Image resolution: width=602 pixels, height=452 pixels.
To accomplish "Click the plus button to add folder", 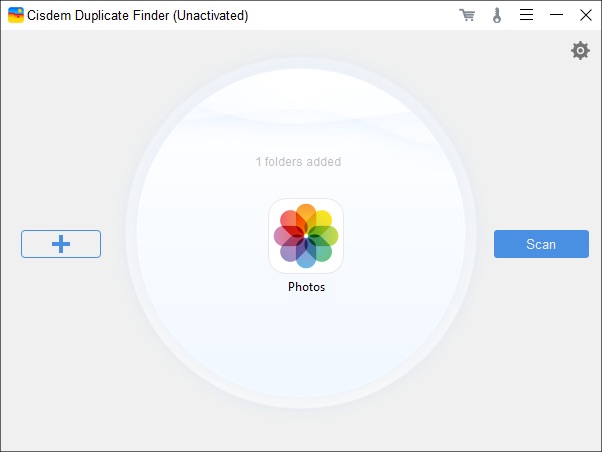I will 61,244.
